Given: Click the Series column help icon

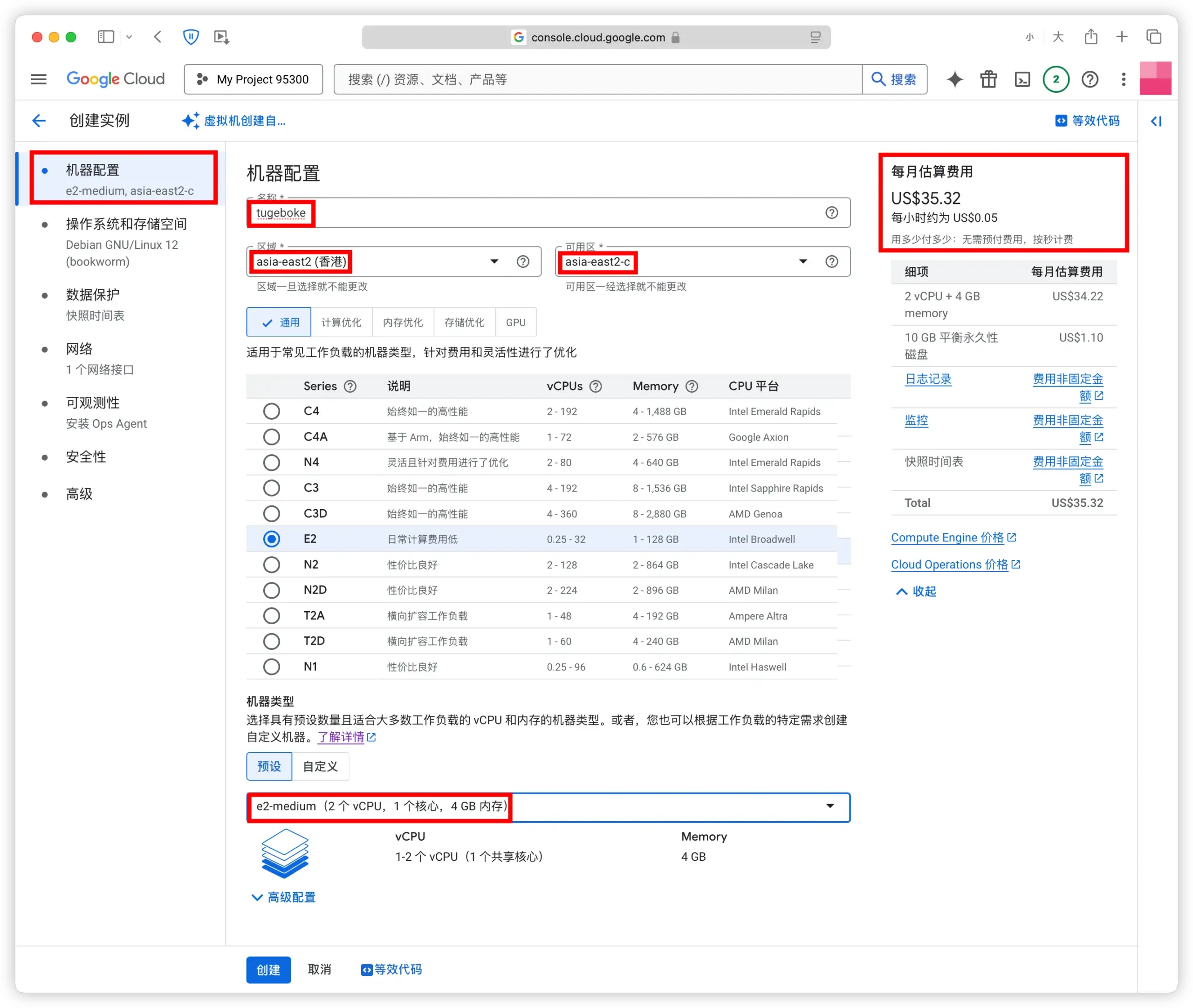Looking at the screenshot, I should coord(350,386).
